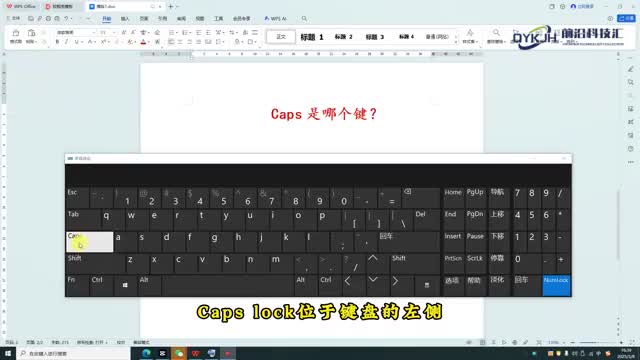Open CapCut from the taskbar

(162, 353)
